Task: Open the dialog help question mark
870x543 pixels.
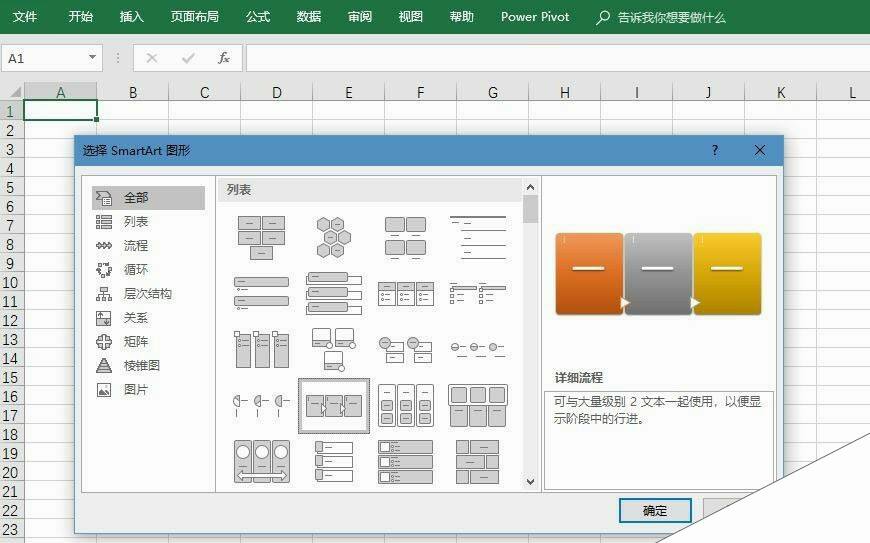Action: pos(714,150)
